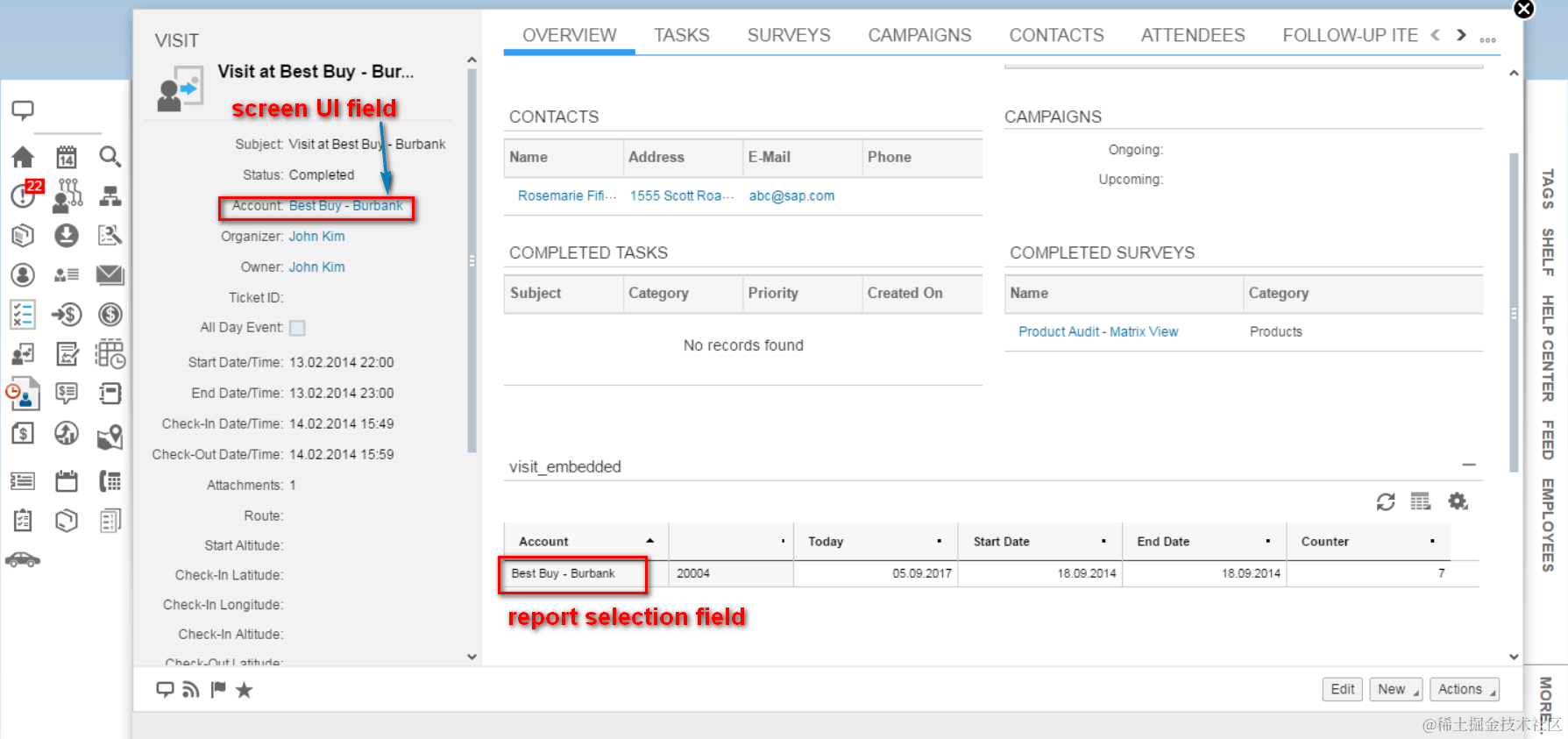Screen dimensions: 1568x739
Task: Open the notebook icon in sidebar
Action: click(110, 394)
